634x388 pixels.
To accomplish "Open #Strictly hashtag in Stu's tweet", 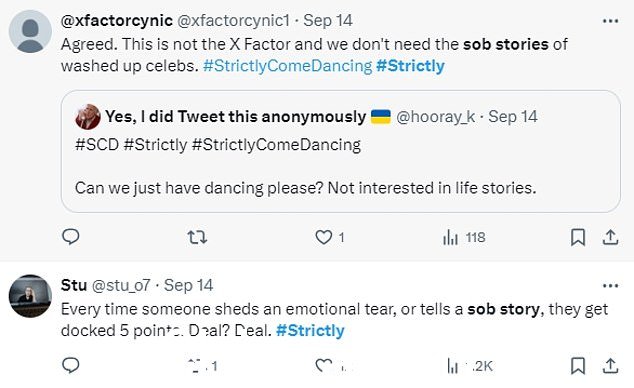I will [x=310, y=331].
